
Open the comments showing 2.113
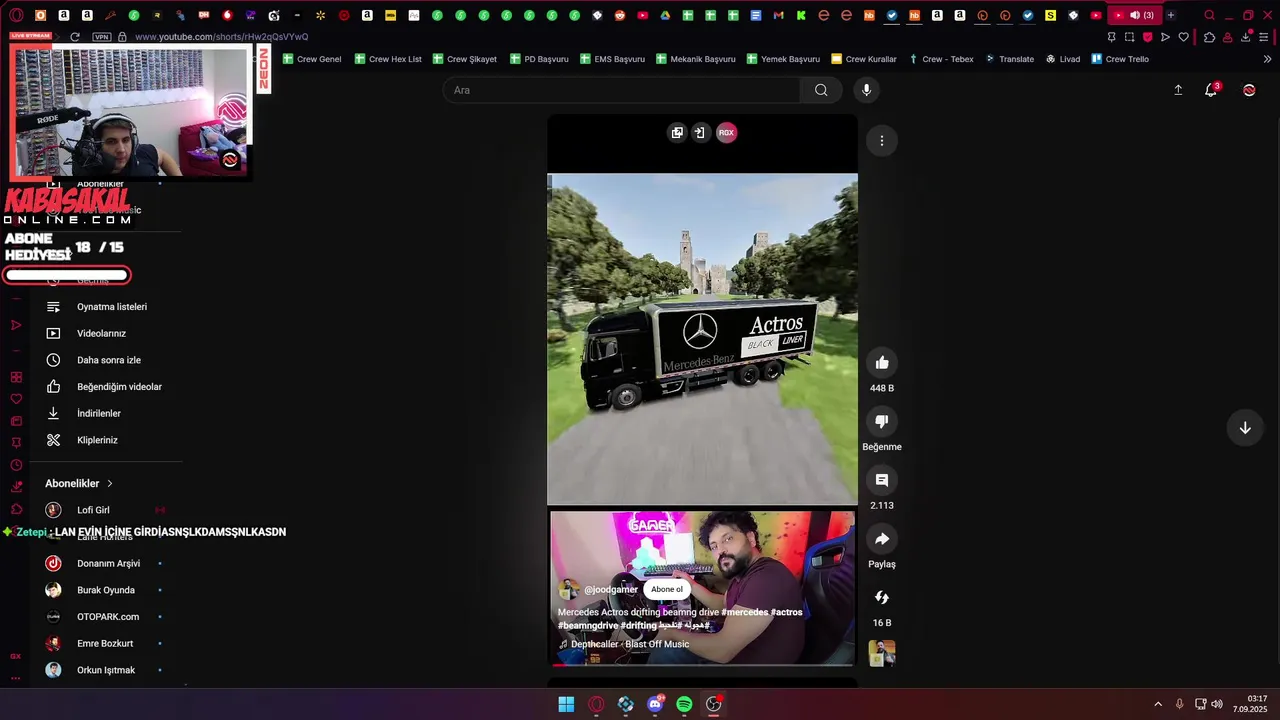882,481
